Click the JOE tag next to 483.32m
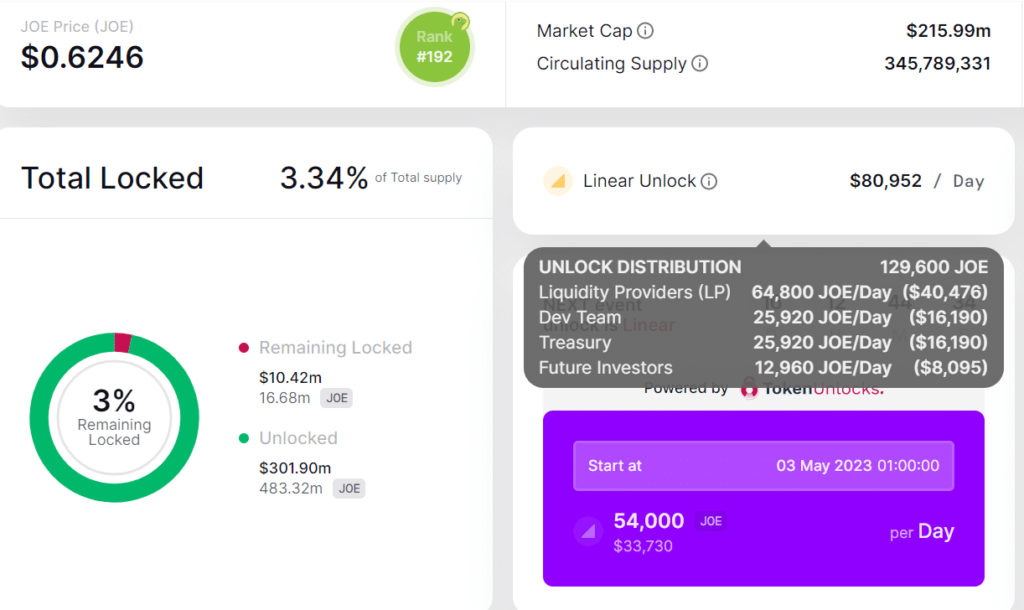Image resolution: width=1024 pixels, height=610 pixels. pos(349,488)
